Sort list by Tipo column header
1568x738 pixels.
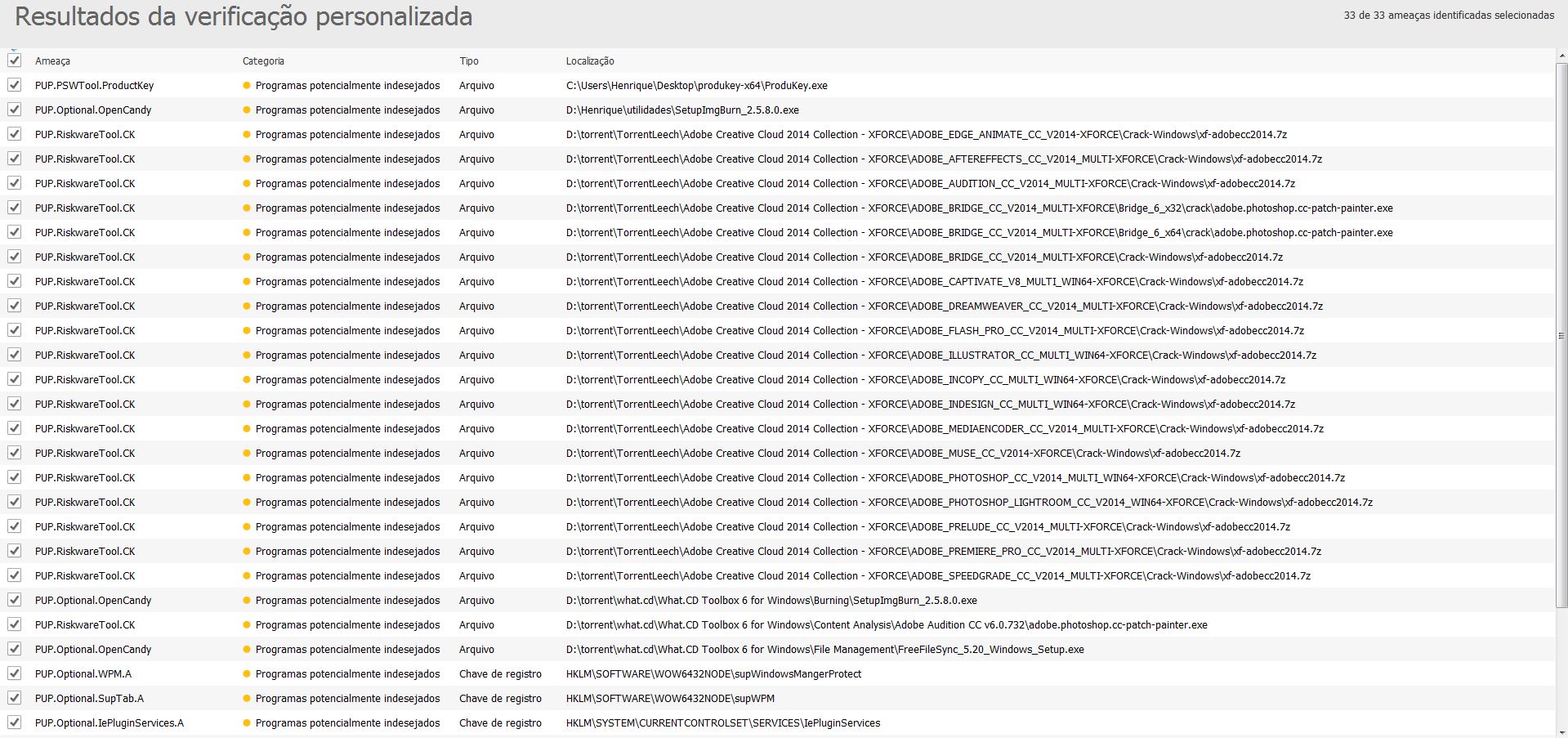pos(469,61)
